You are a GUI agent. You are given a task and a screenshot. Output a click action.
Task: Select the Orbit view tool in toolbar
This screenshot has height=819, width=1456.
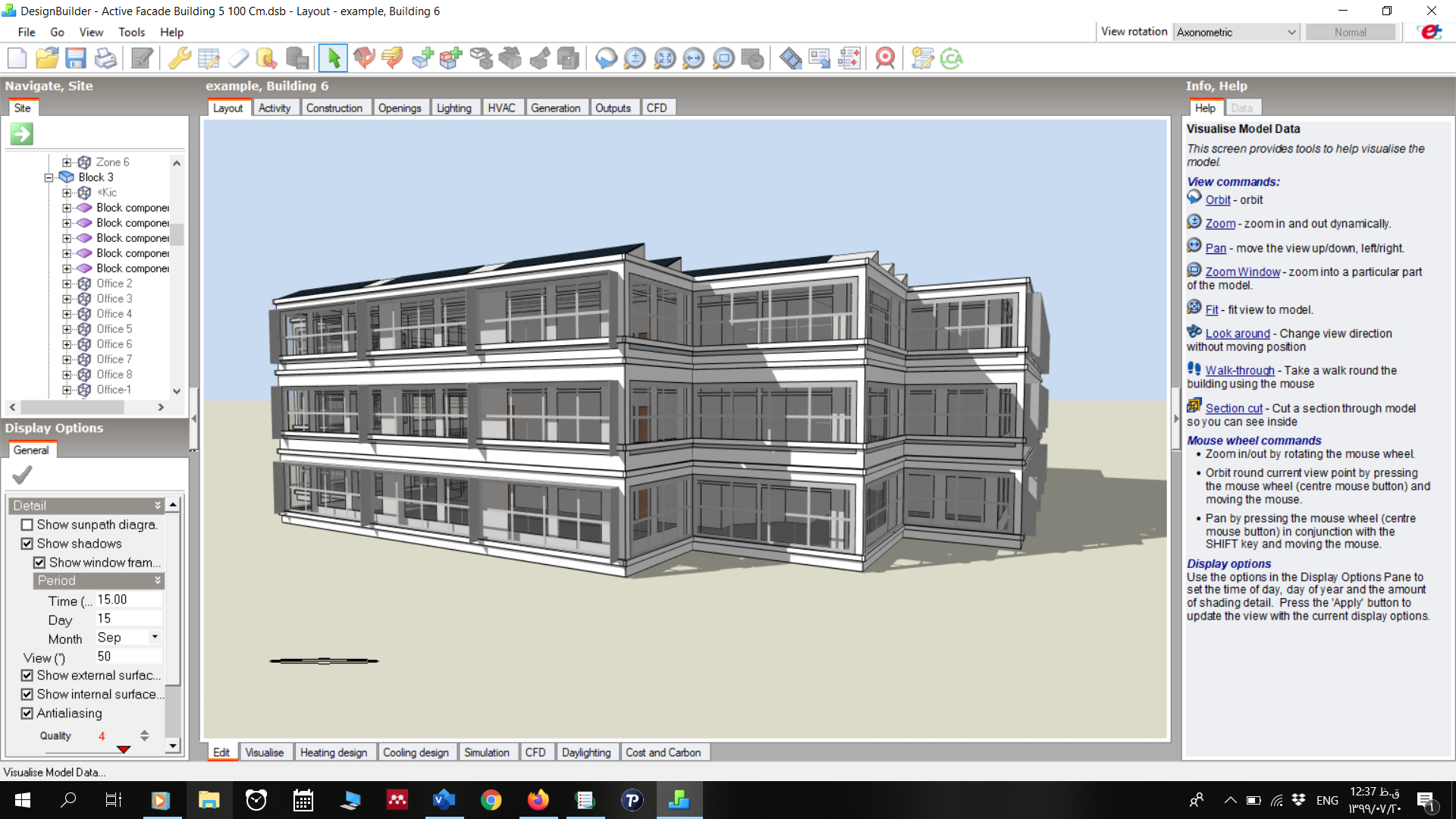coord(606,58)
